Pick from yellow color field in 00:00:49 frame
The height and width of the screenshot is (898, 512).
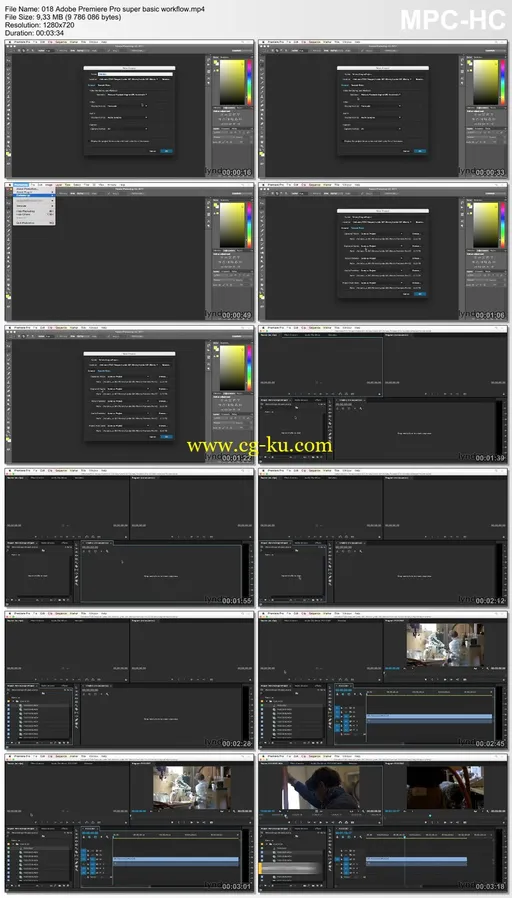[232, 224]
